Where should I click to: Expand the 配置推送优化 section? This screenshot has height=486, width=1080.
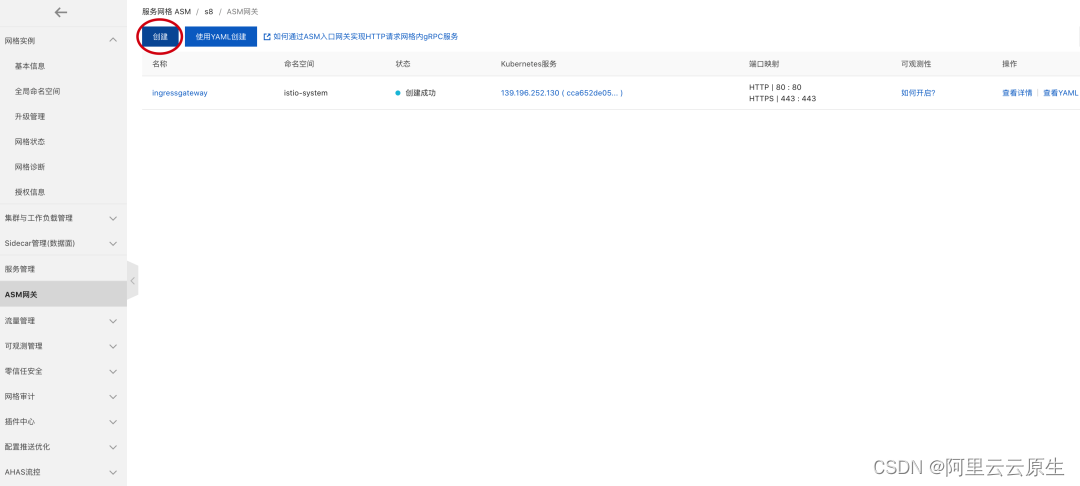[113, 447]
